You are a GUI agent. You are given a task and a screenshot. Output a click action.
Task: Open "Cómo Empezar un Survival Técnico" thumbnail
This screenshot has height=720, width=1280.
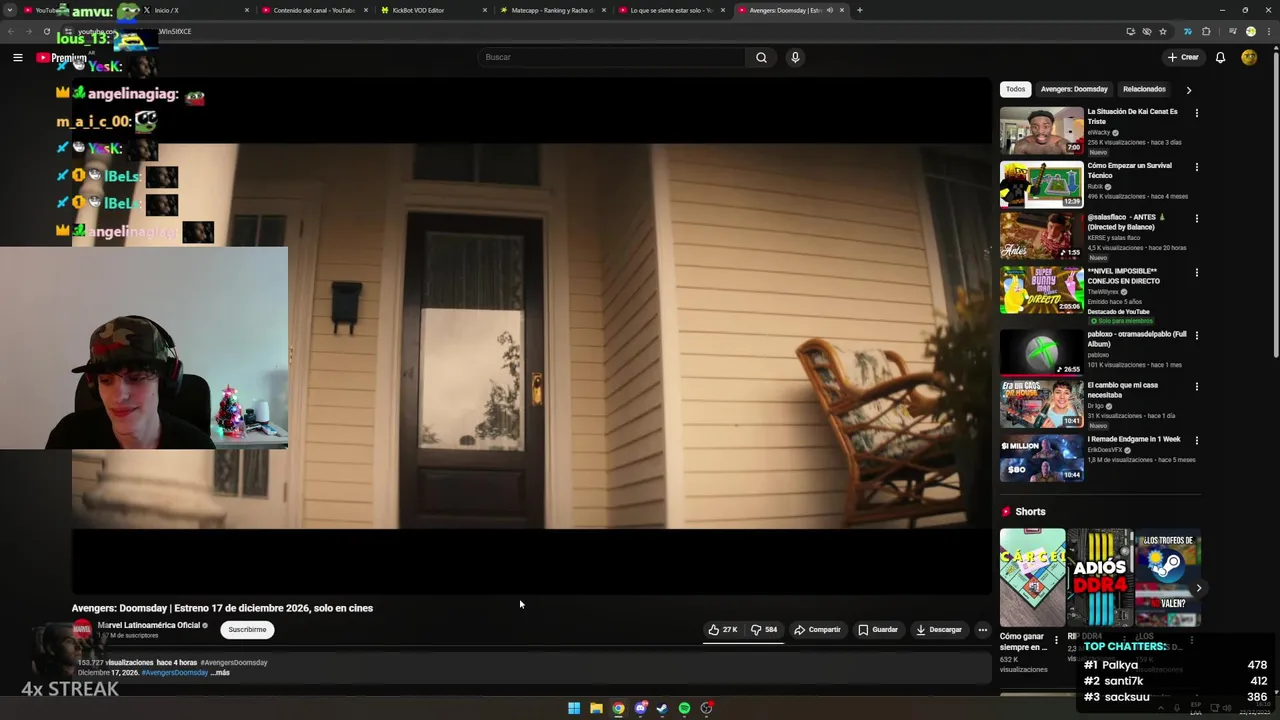tap(1041, 184)
